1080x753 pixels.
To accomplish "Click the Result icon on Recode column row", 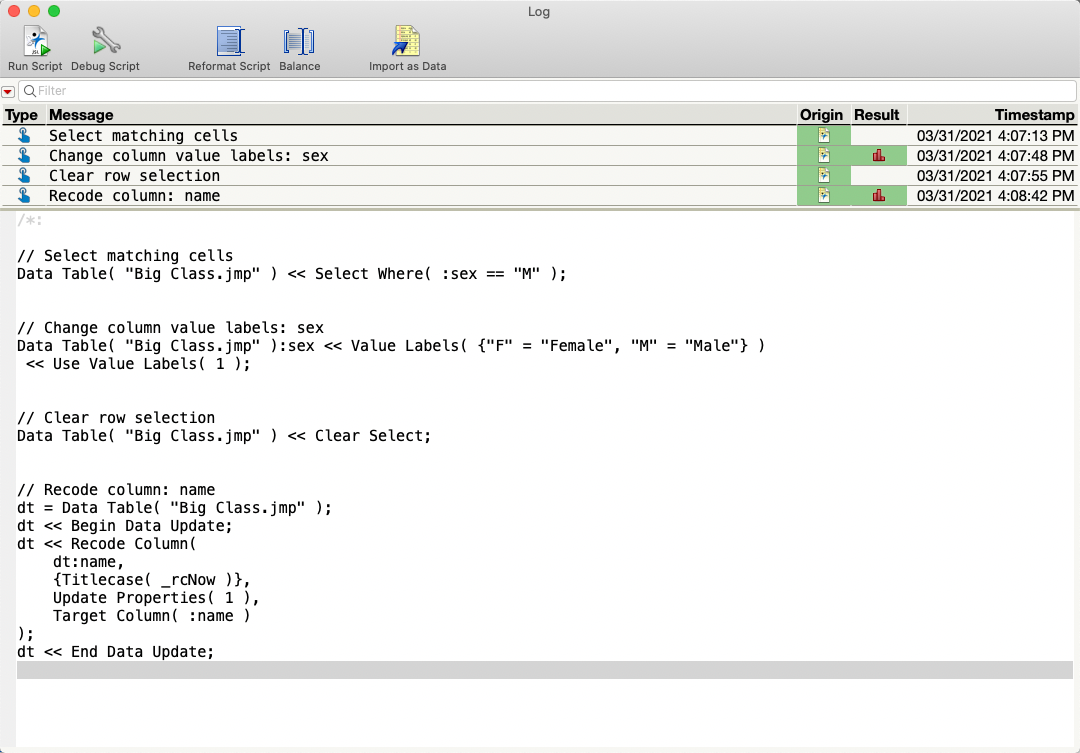I will pyautogui.click(x=877, y=195).
